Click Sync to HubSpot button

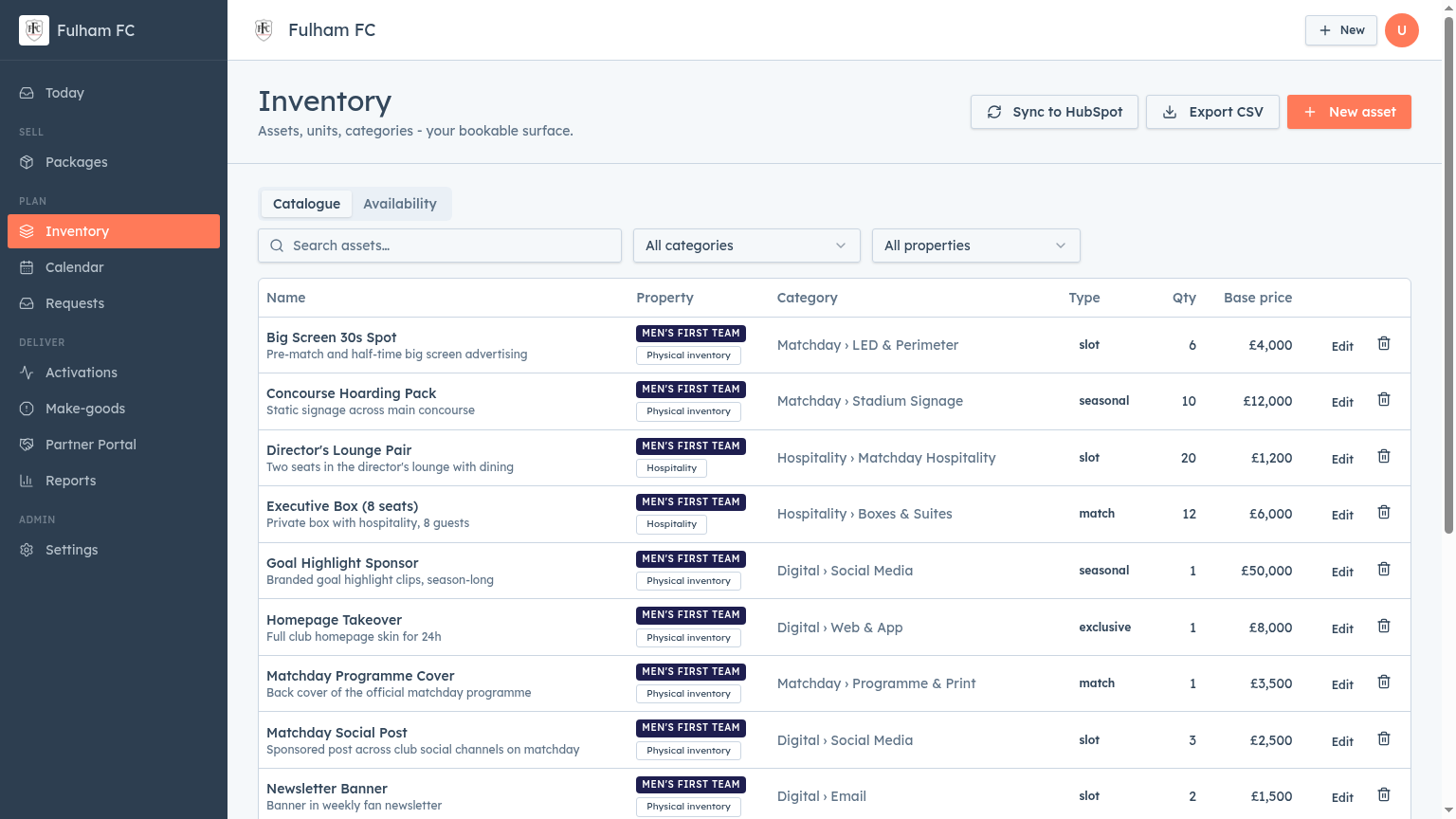[1054, 112]
